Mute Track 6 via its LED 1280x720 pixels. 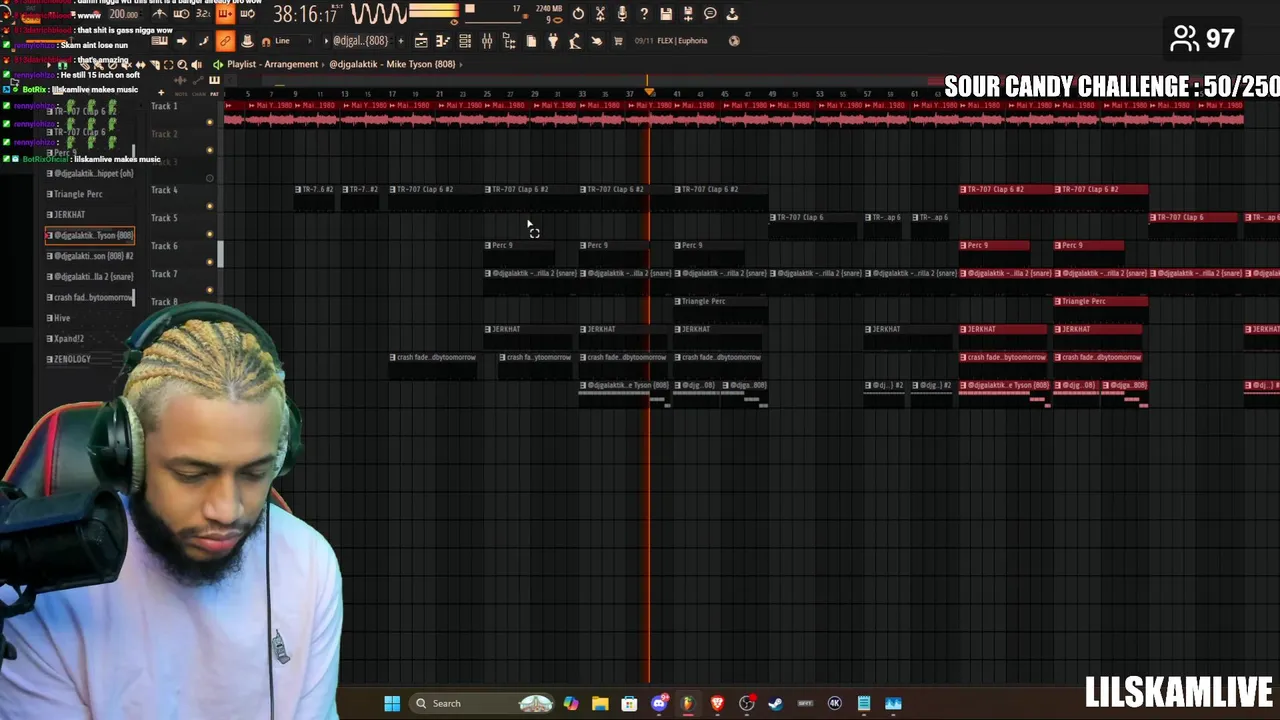[x=210, y=262]
